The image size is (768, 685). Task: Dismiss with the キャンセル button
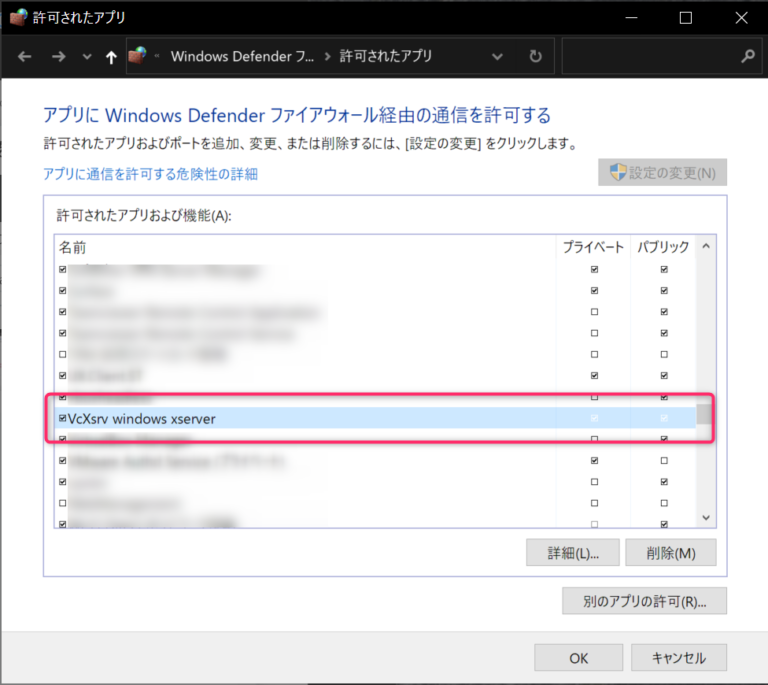point(679,658)
